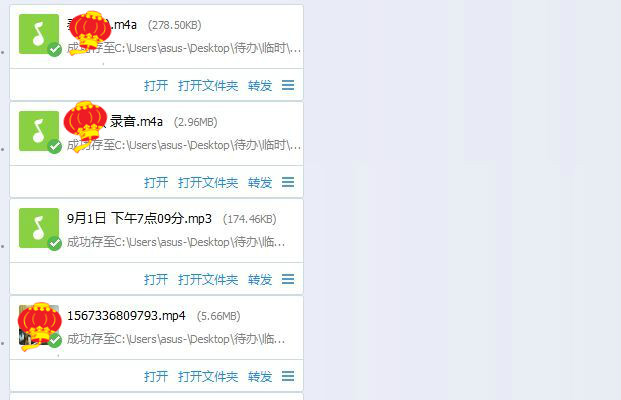Click 转发 for the mp3 file
The width and height of the screenshot is (621, 400).
click(x=260, y=280)
